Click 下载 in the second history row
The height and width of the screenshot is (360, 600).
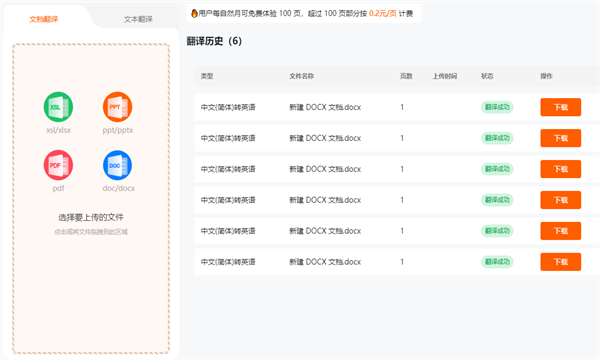pos(561,138)
